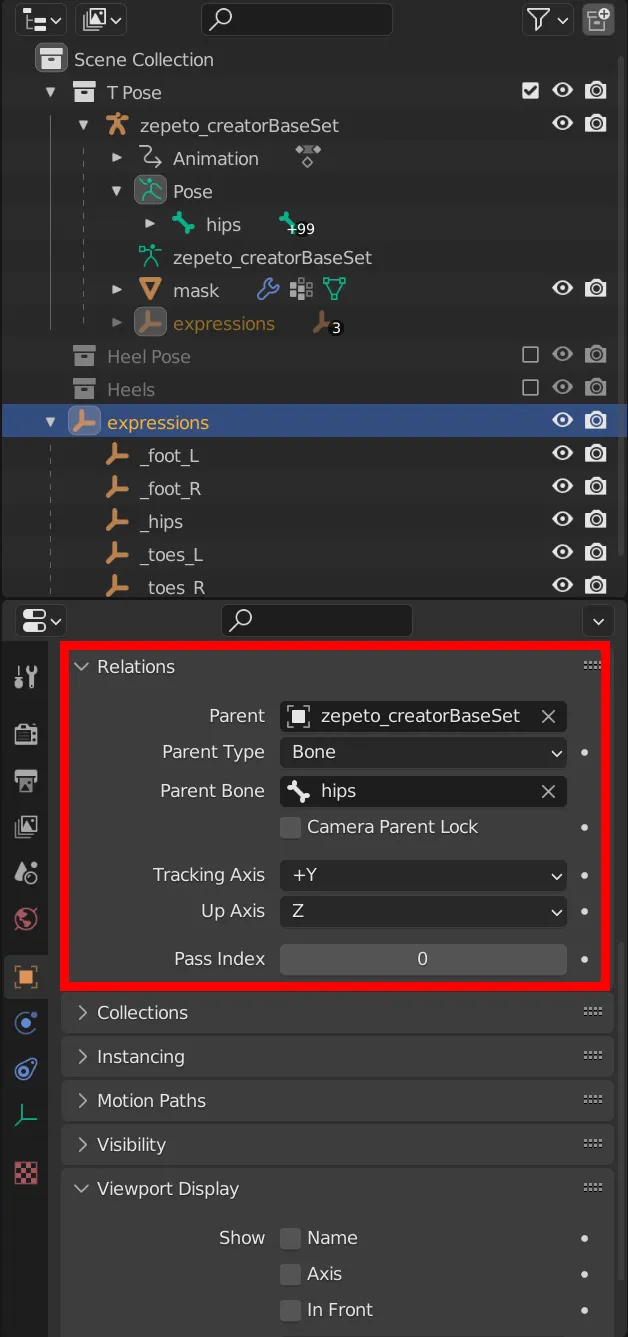Hide the _foot_L empty in viewport
The height and width of the screenshot is (1337, 628).
coord(563,454)
